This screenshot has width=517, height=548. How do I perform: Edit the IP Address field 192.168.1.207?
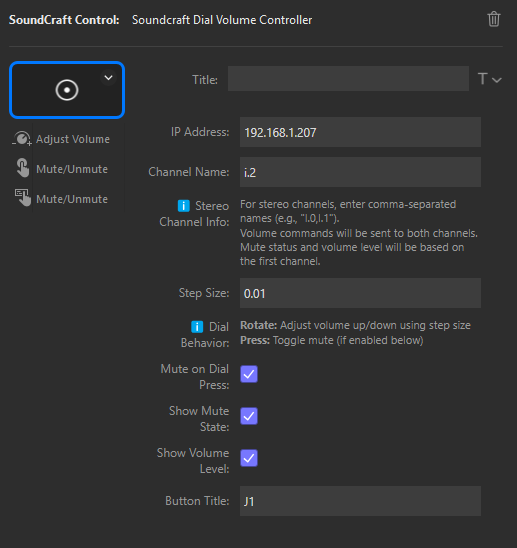[360, 132]
